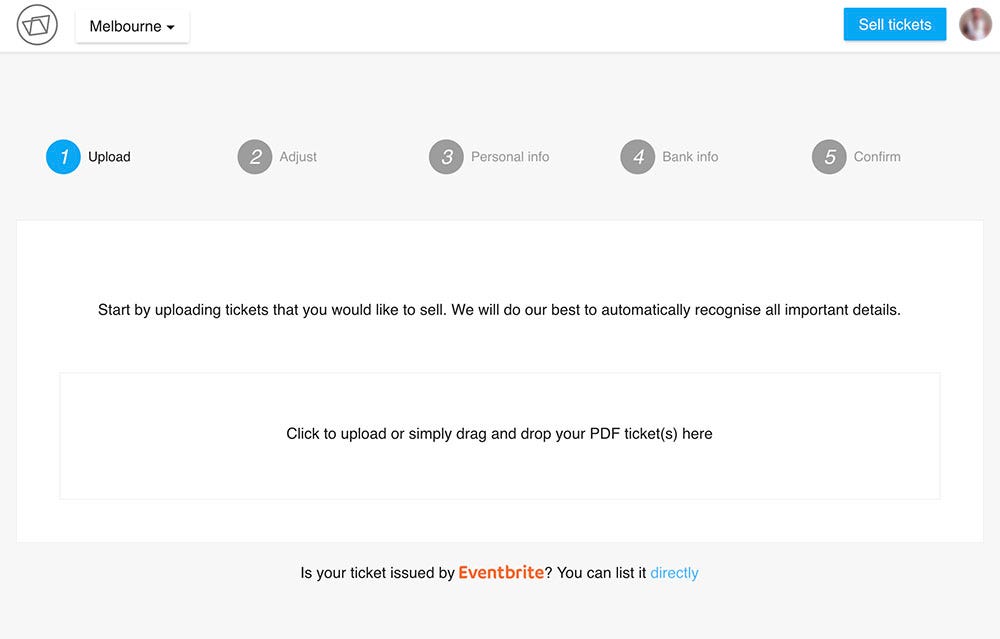Go to the Adjust step label

[x=298, y=157]
